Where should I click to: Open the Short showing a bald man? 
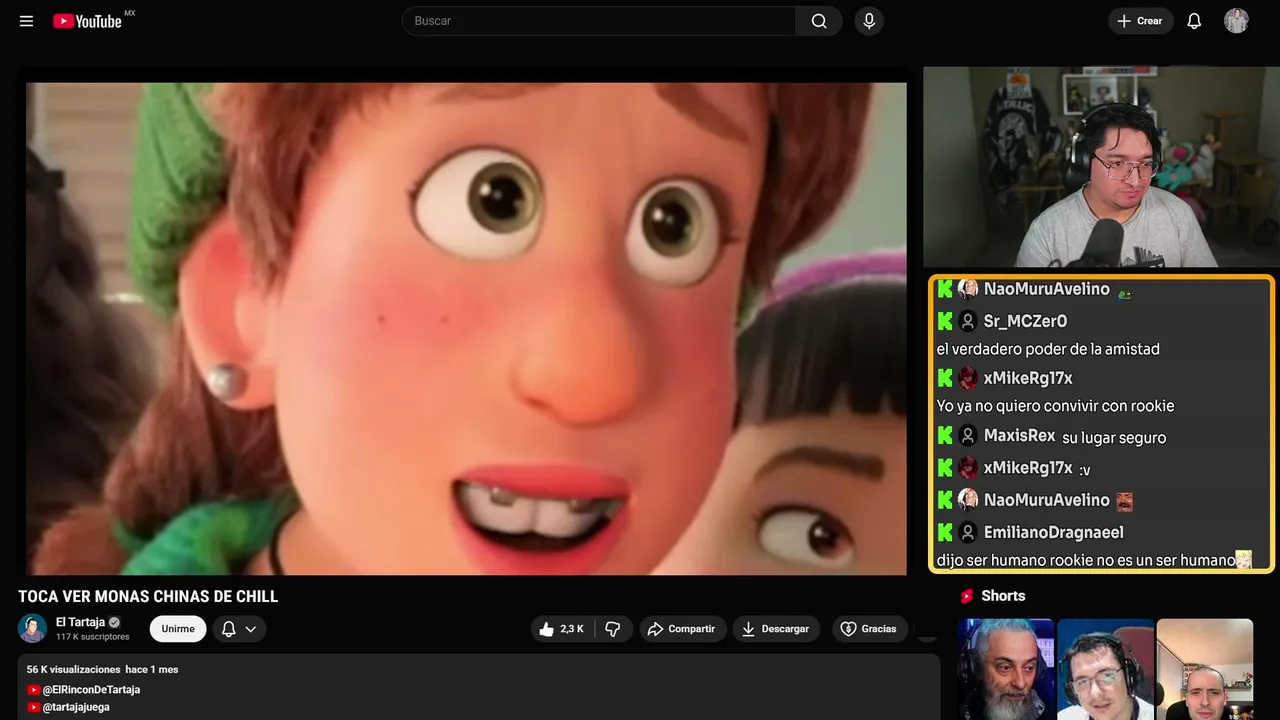[1204, 669]
